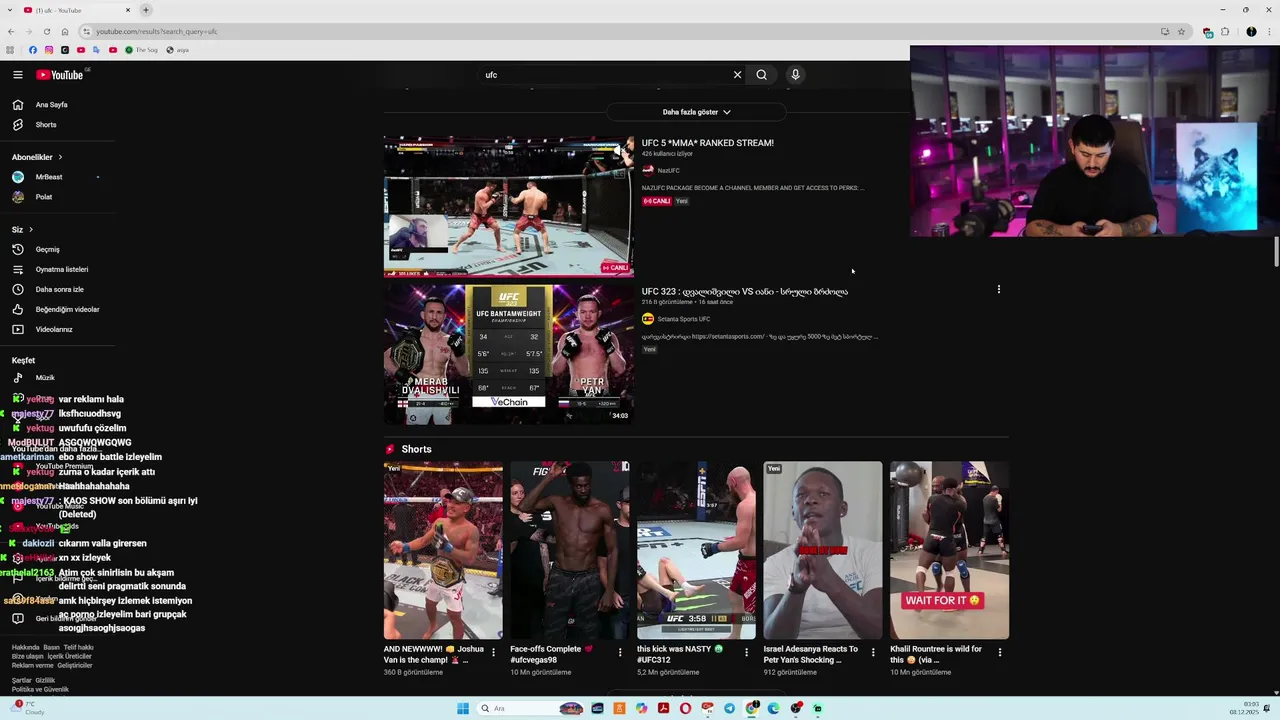Open more options for Face-offs Complete Short
The image size is (1280, 720).
click(620, 652)
